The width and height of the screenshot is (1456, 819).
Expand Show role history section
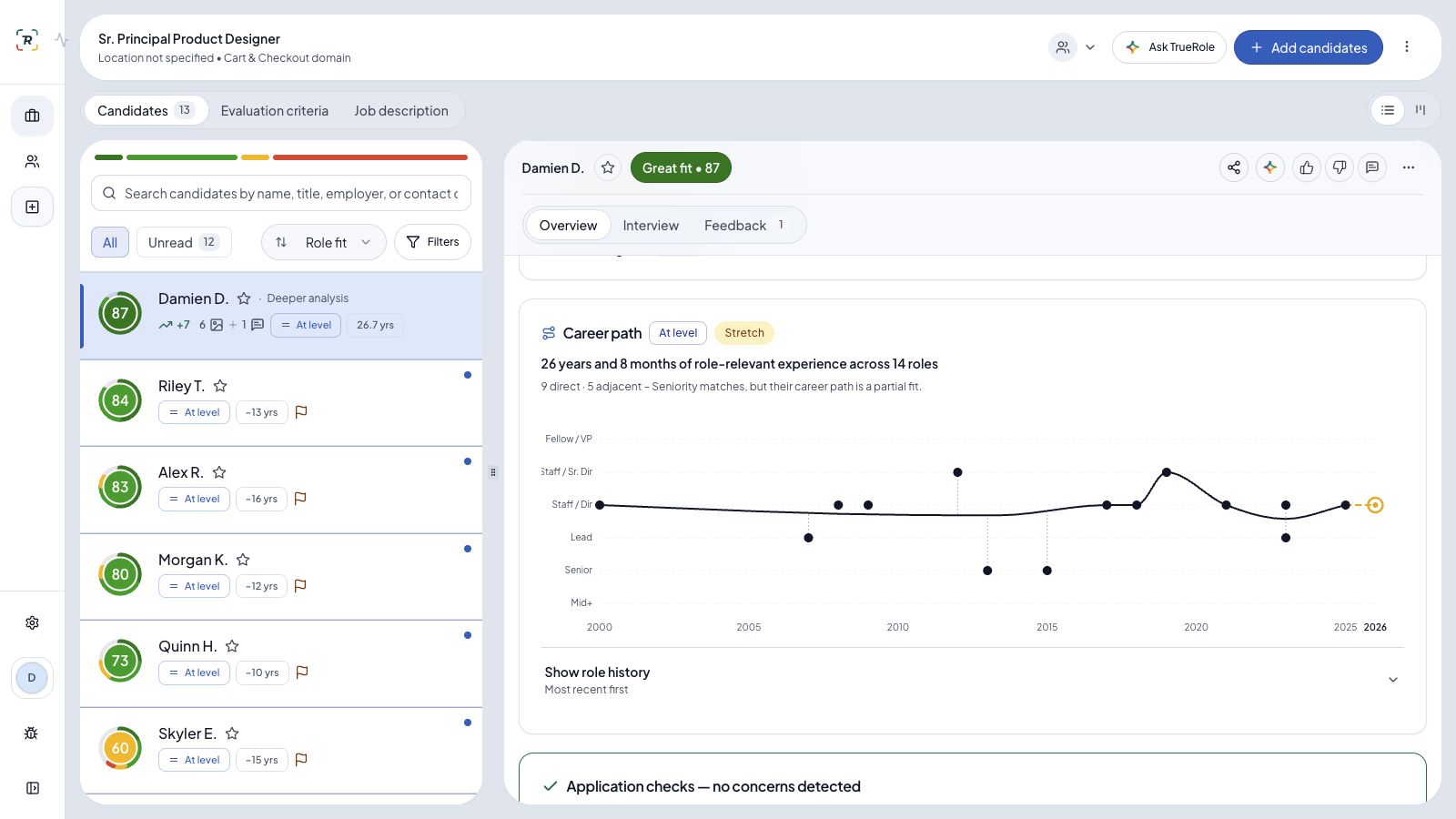click(972, 680)
